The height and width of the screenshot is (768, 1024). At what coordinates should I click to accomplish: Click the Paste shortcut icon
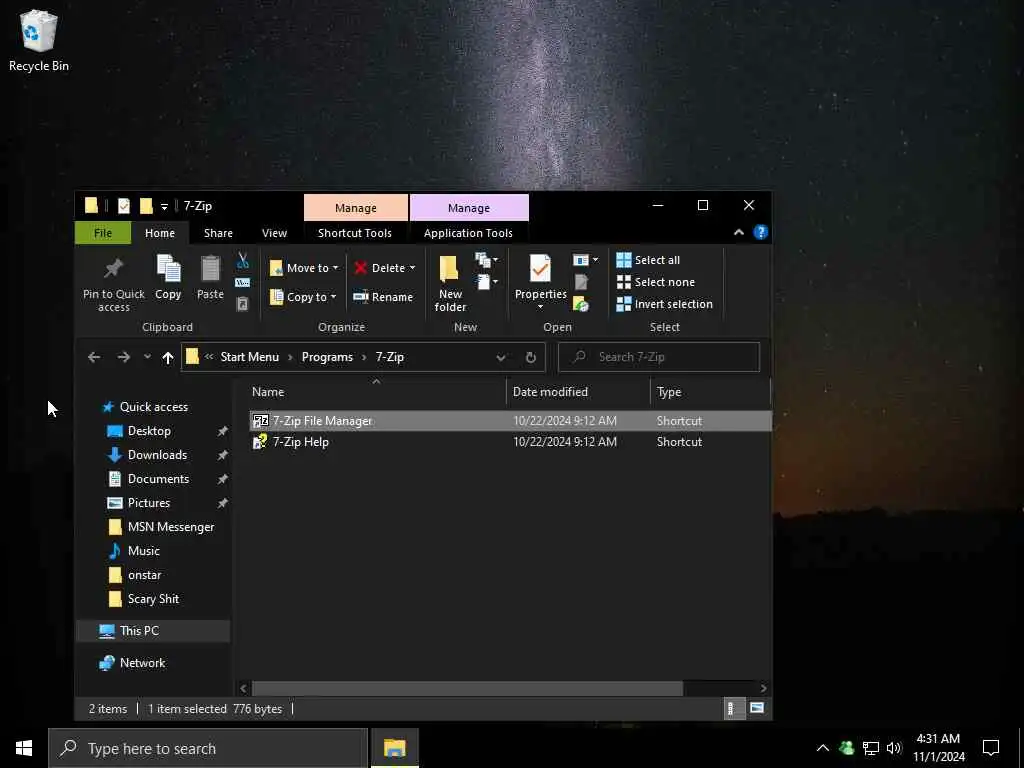click(x=242, y=304)
